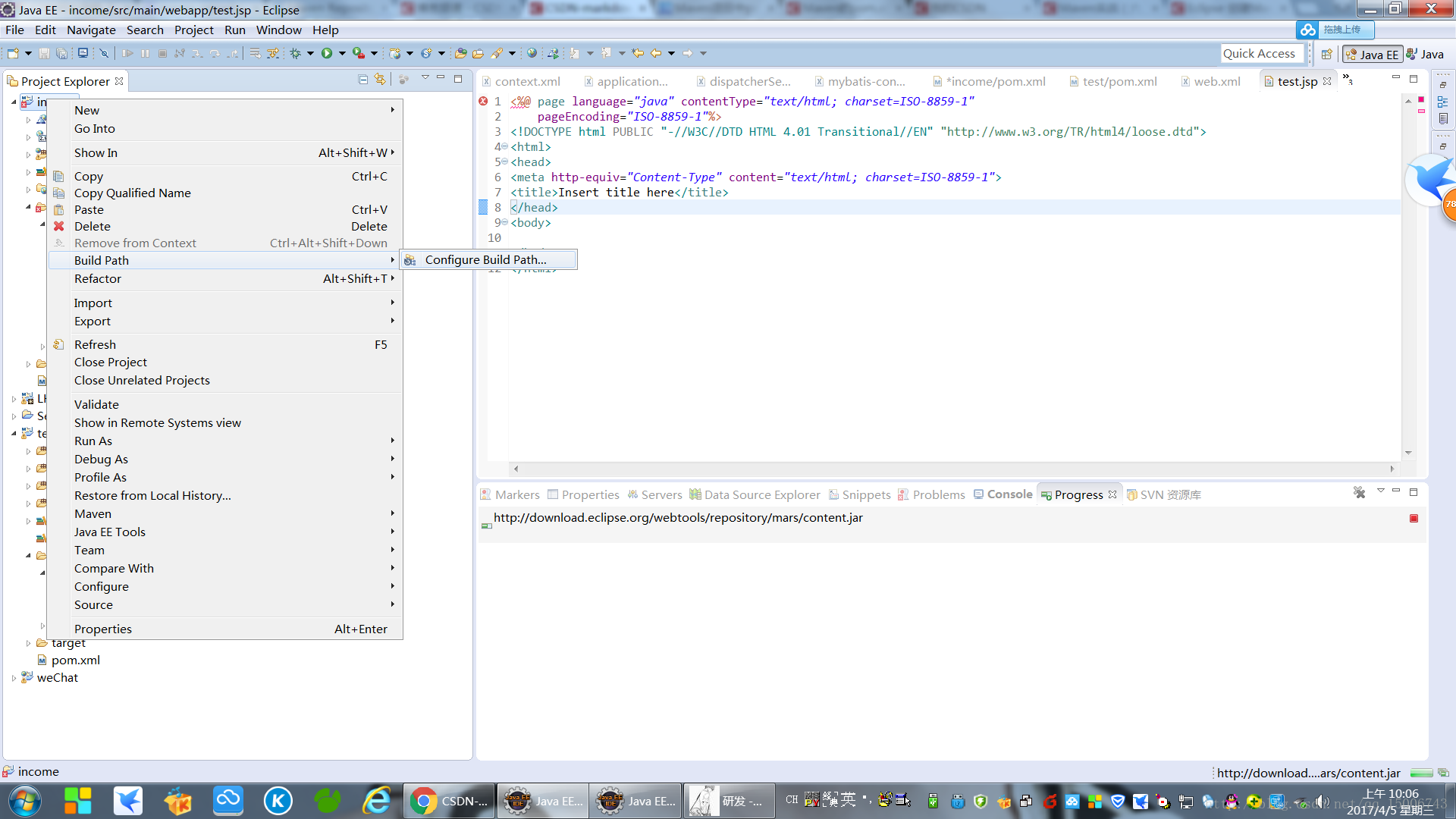Click the New wizard toolbar icon
The width and height of the screenshot is (1456, 819).
pos(13,53)
